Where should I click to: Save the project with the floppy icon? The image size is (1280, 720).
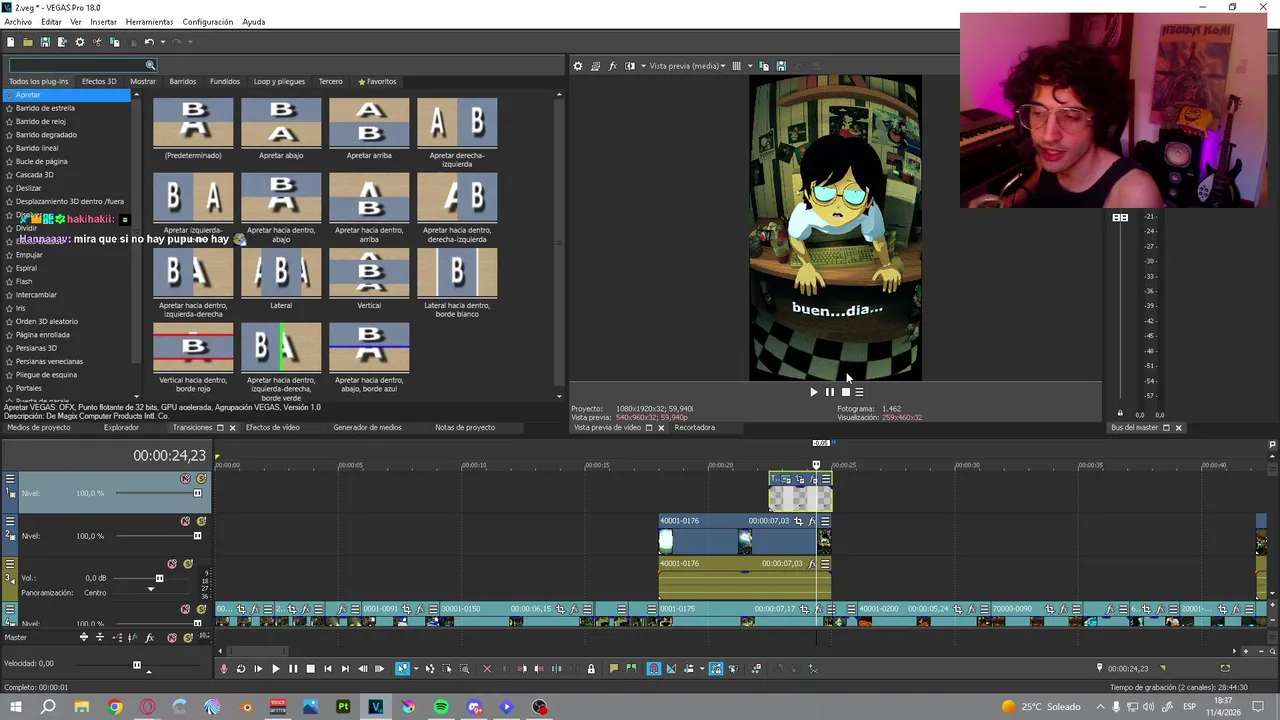click(x=45, y=42)
